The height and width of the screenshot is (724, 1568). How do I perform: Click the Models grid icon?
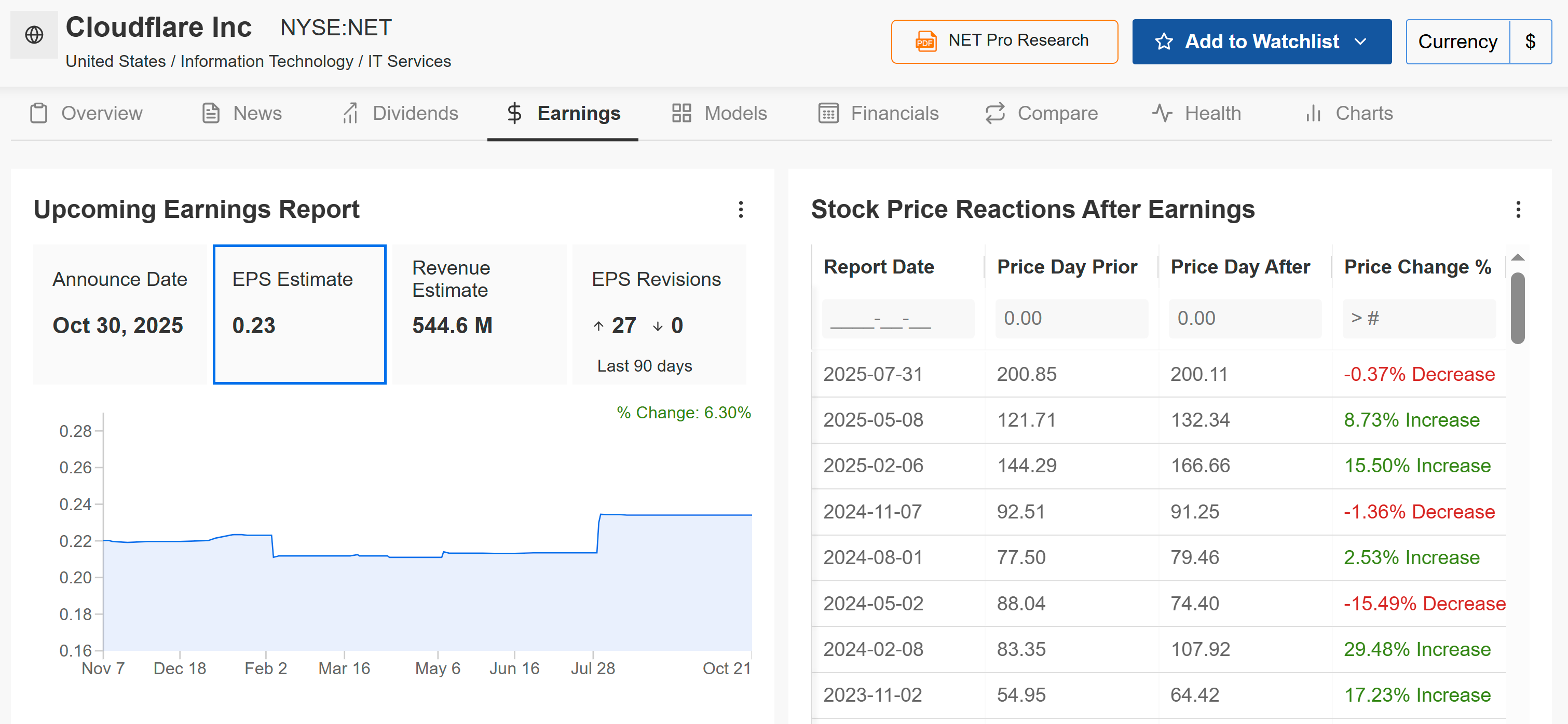pyautogui.click(x=681, y=113)
